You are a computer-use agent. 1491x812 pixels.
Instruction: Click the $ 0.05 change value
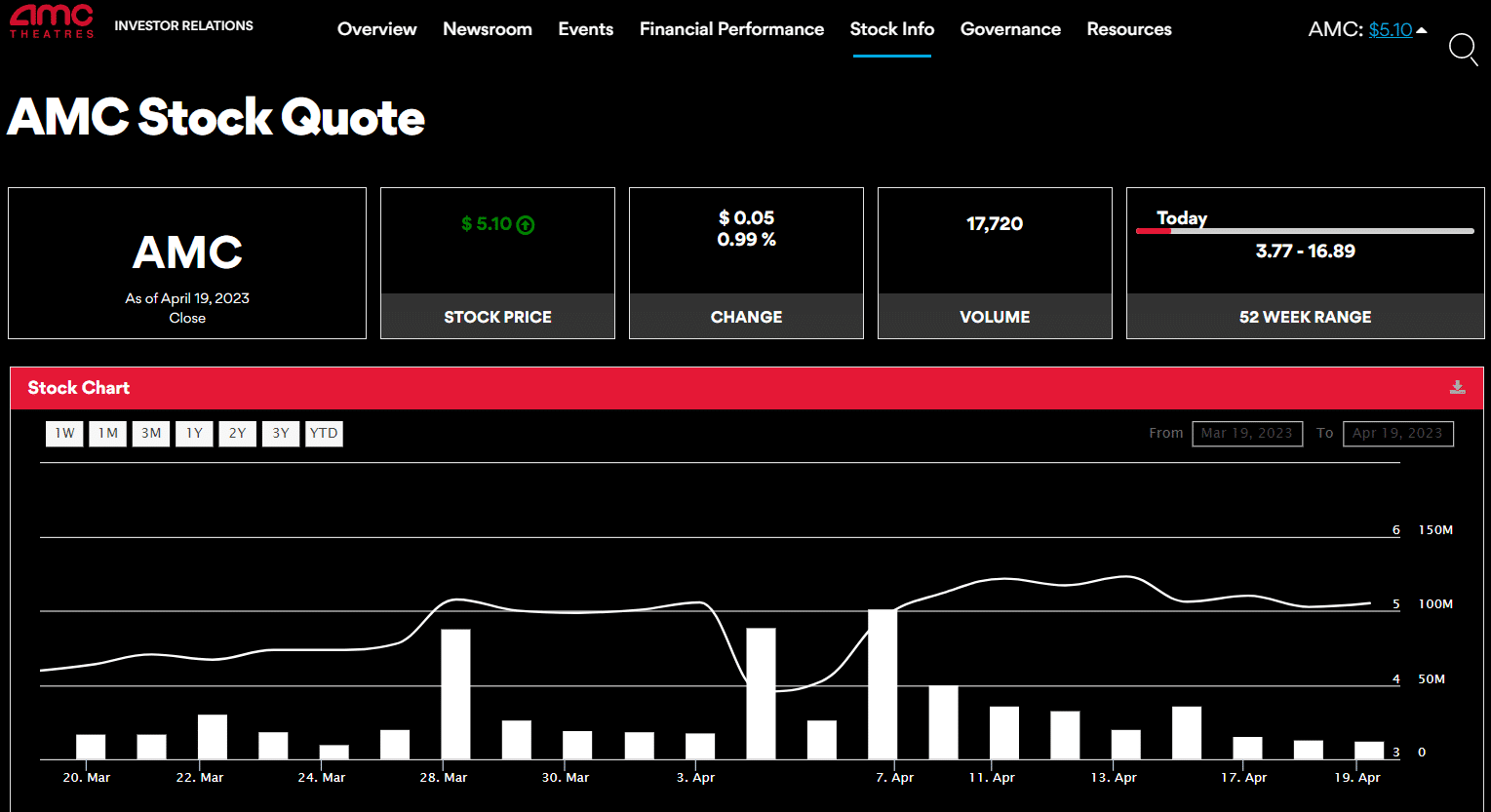click(x=746, y=218)
